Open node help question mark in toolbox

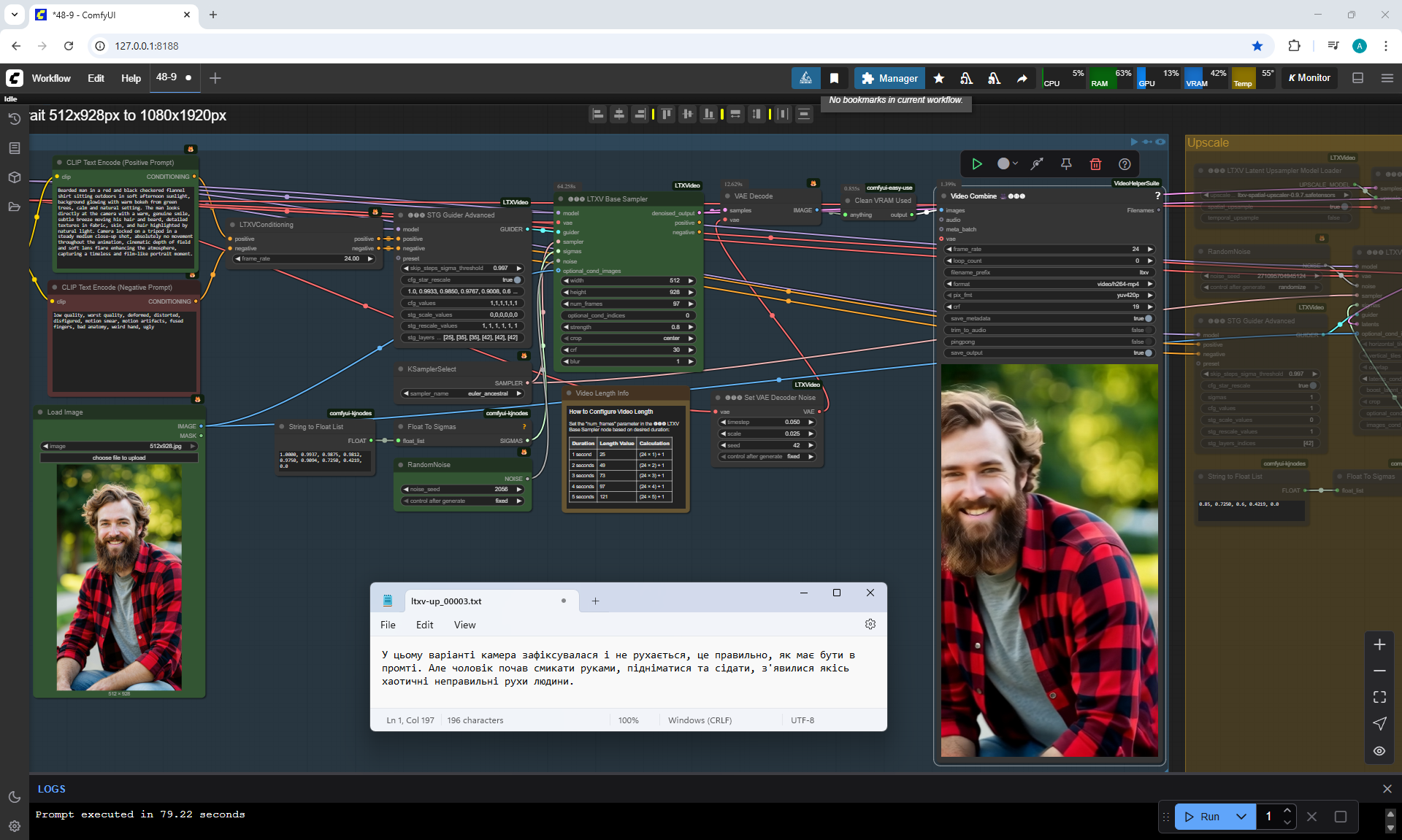[x=1125, y=164]
